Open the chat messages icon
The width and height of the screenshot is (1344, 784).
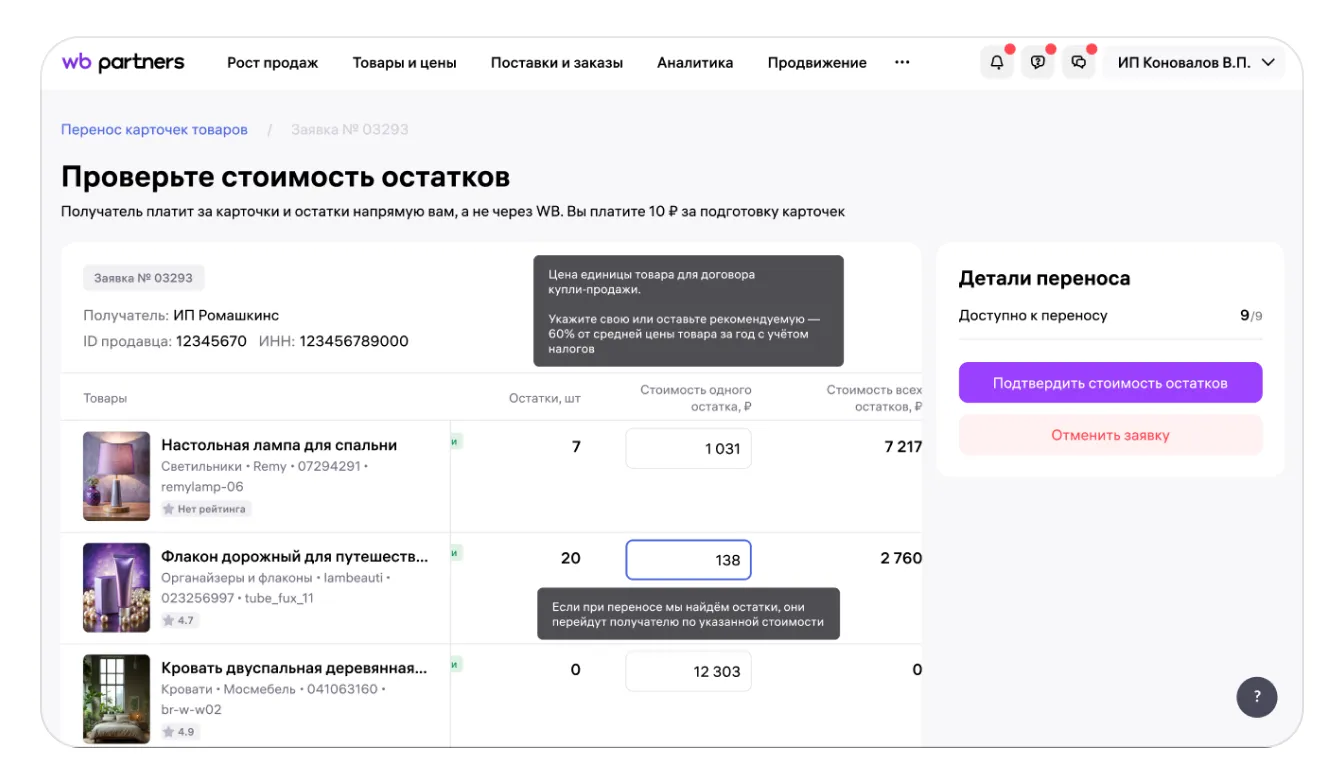(x=1078, y=62)
